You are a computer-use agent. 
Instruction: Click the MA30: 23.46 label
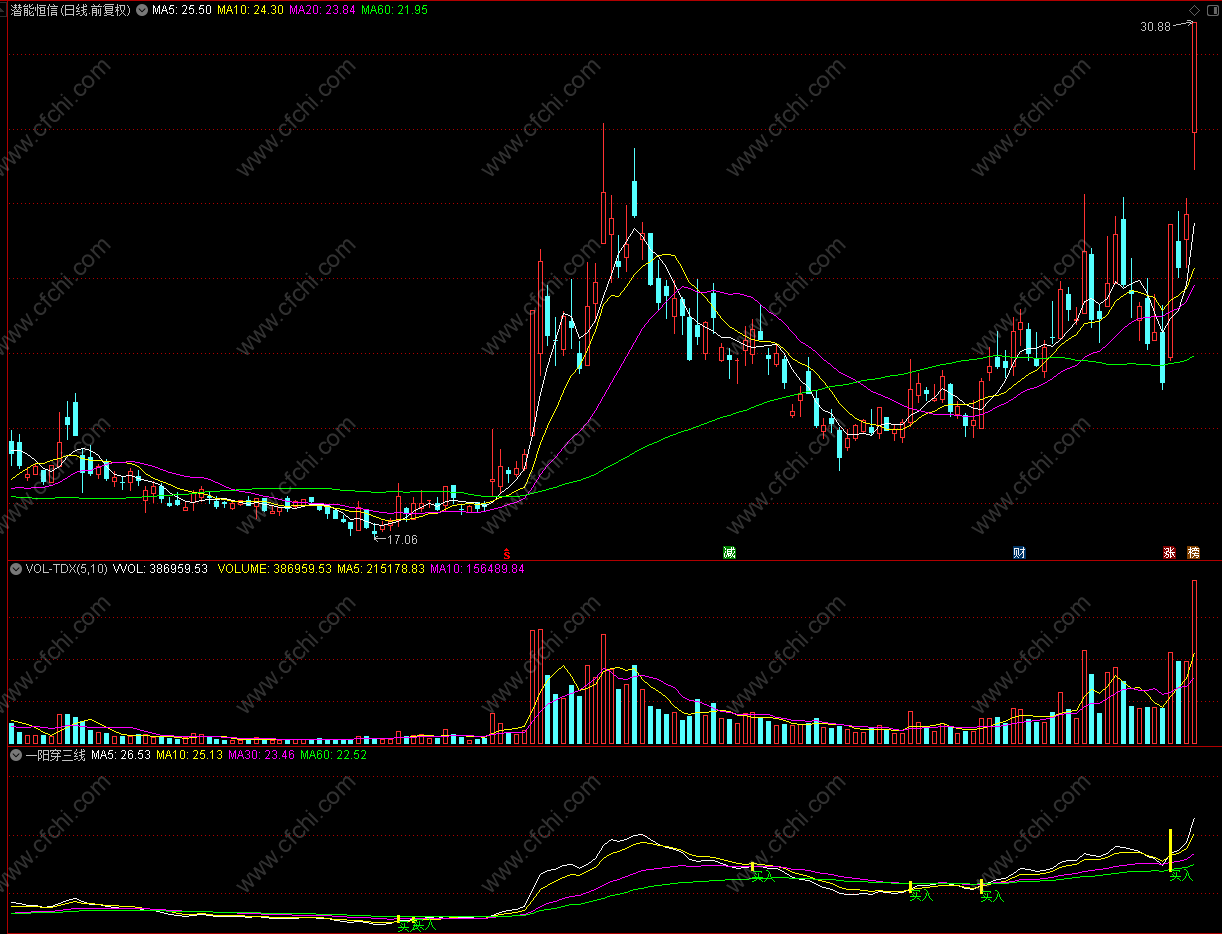click(262, 755)
